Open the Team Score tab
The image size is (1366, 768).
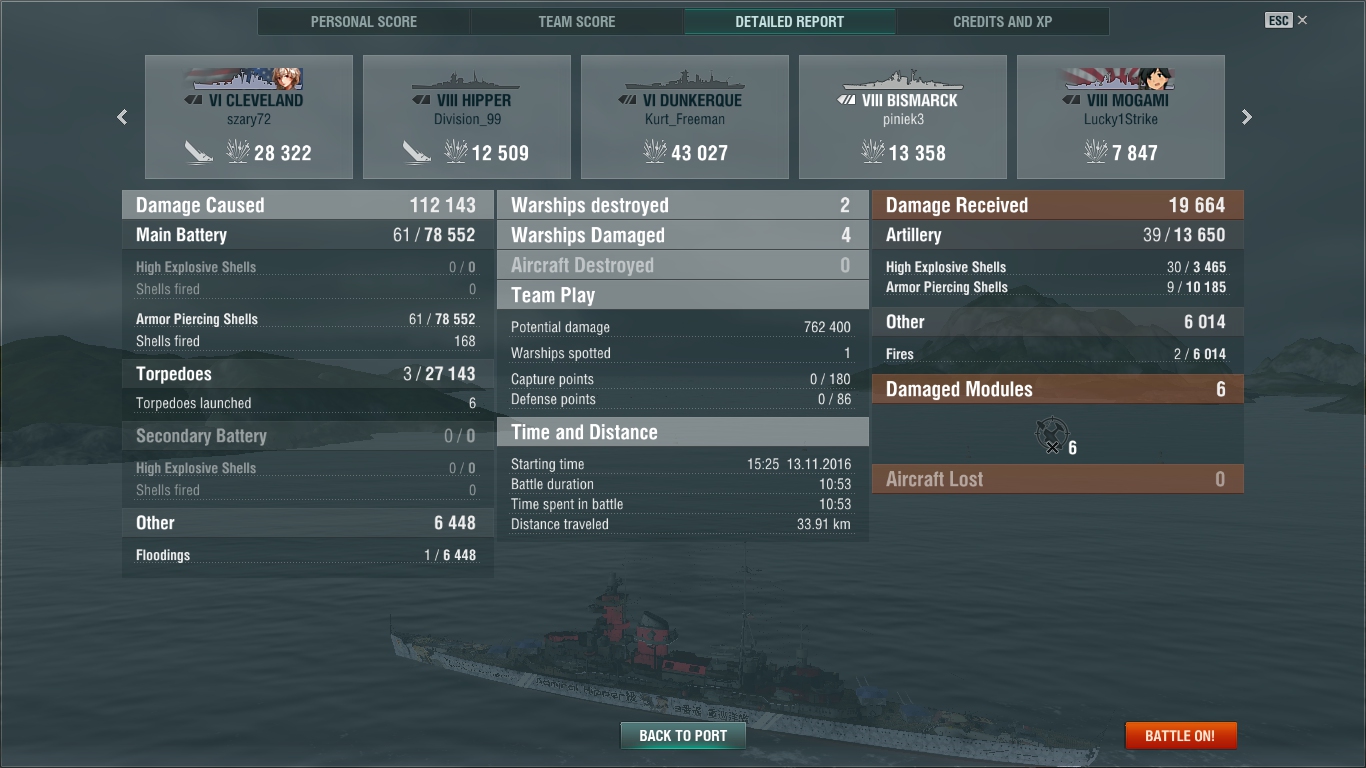point(577,21)
